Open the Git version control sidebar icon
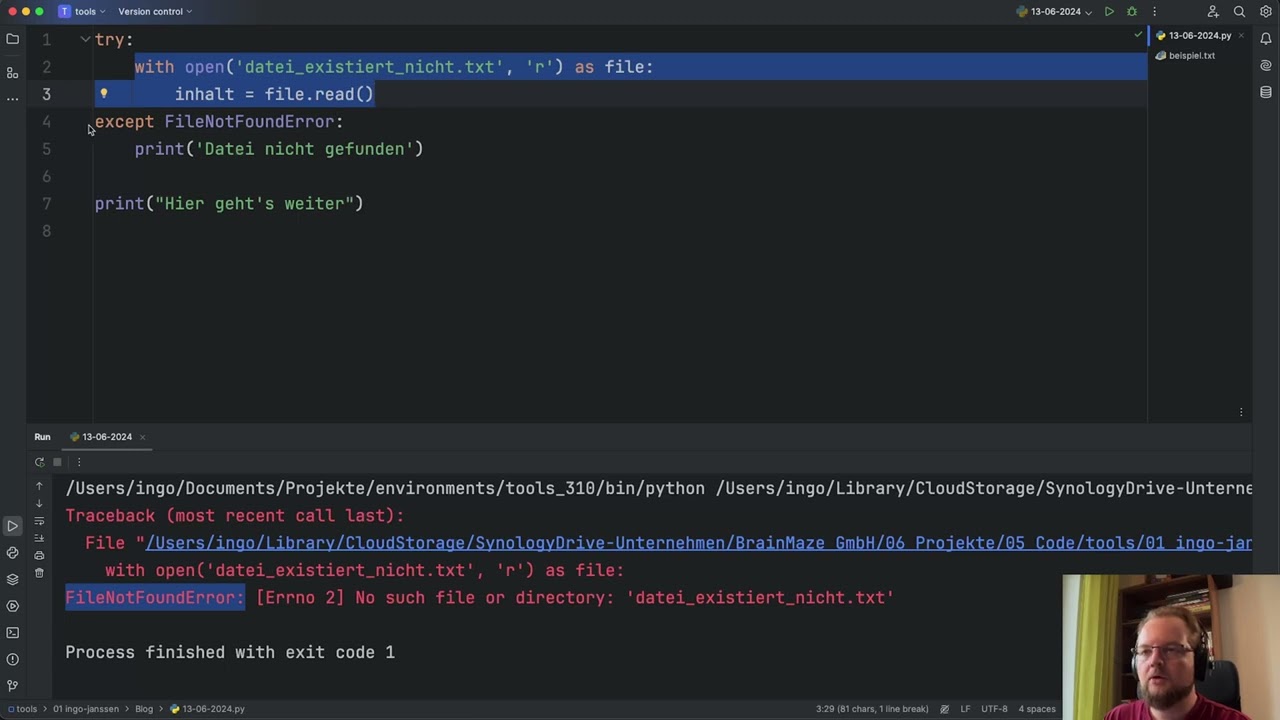 [12, 686]
